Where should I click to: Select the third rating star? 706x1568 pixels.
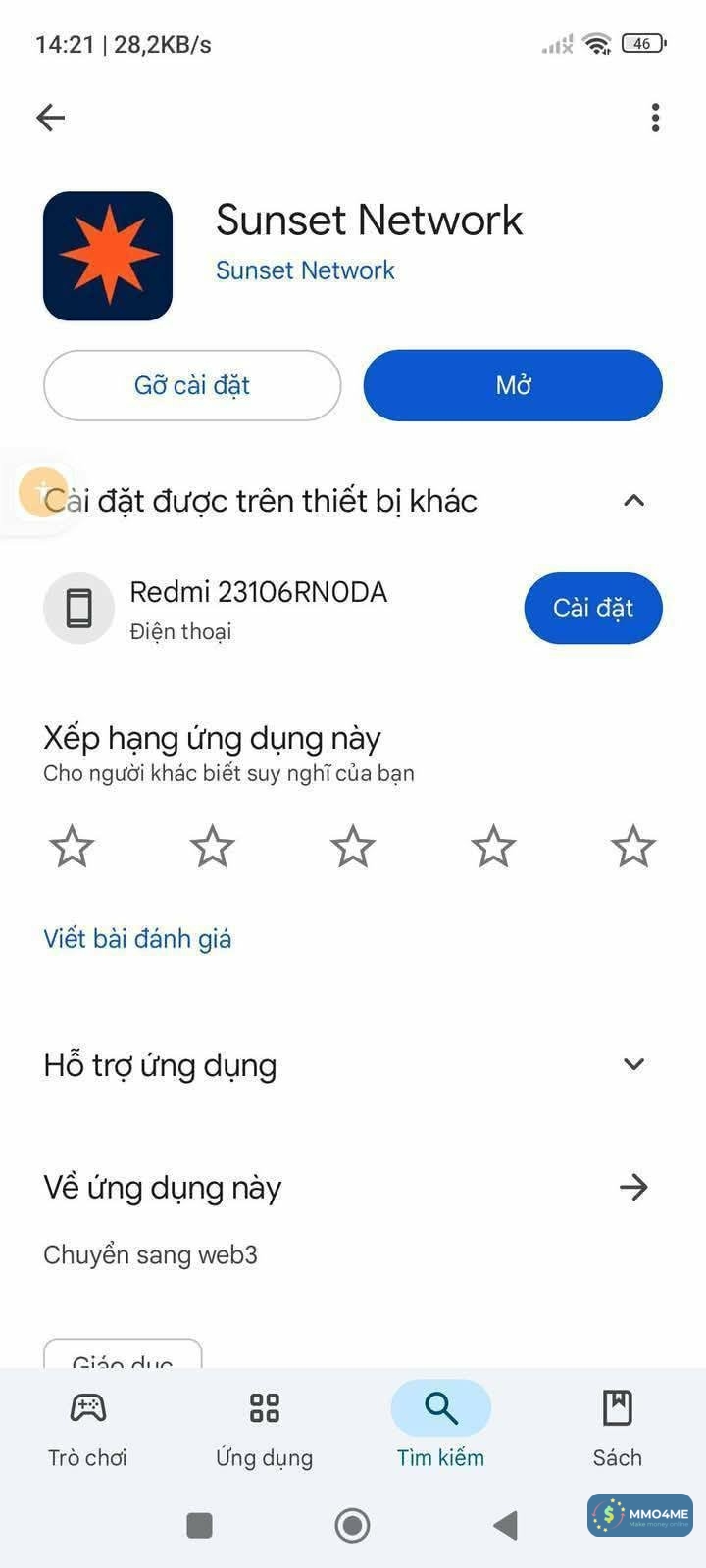[x=353, y=847]
